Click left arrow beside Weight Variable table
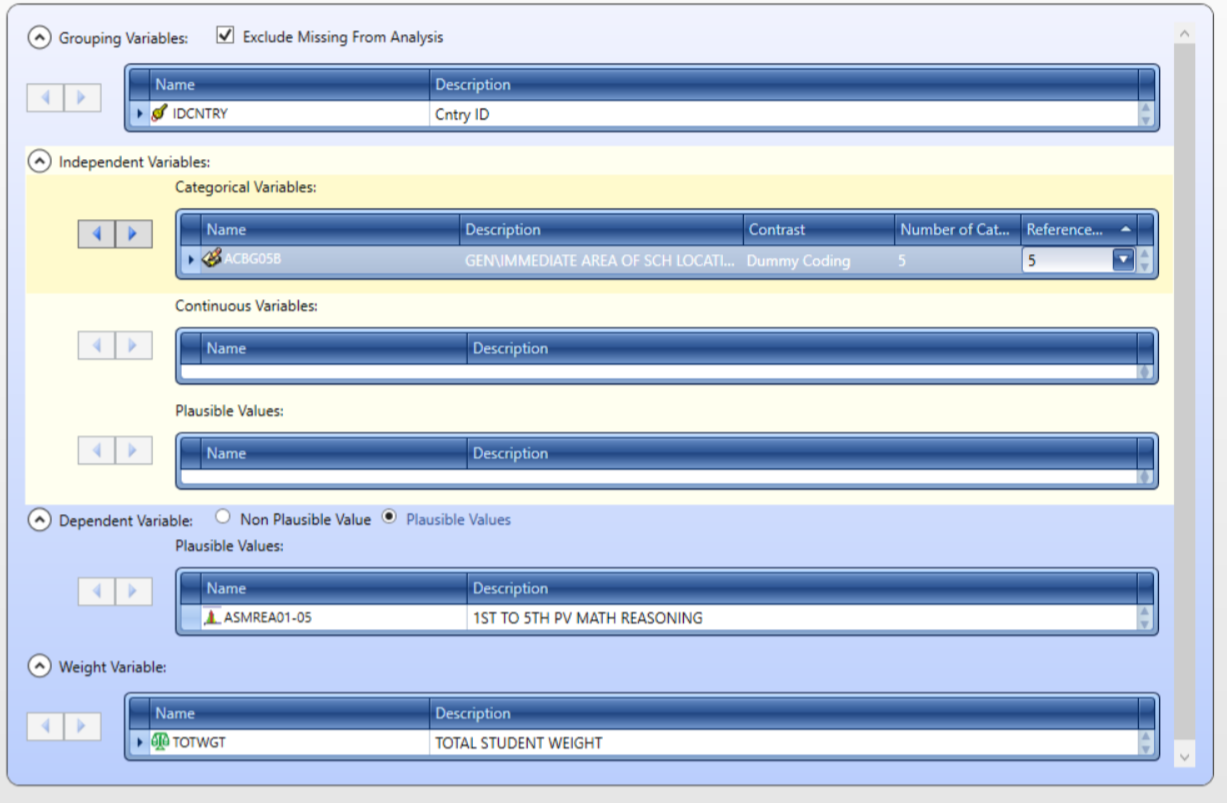 46,727
